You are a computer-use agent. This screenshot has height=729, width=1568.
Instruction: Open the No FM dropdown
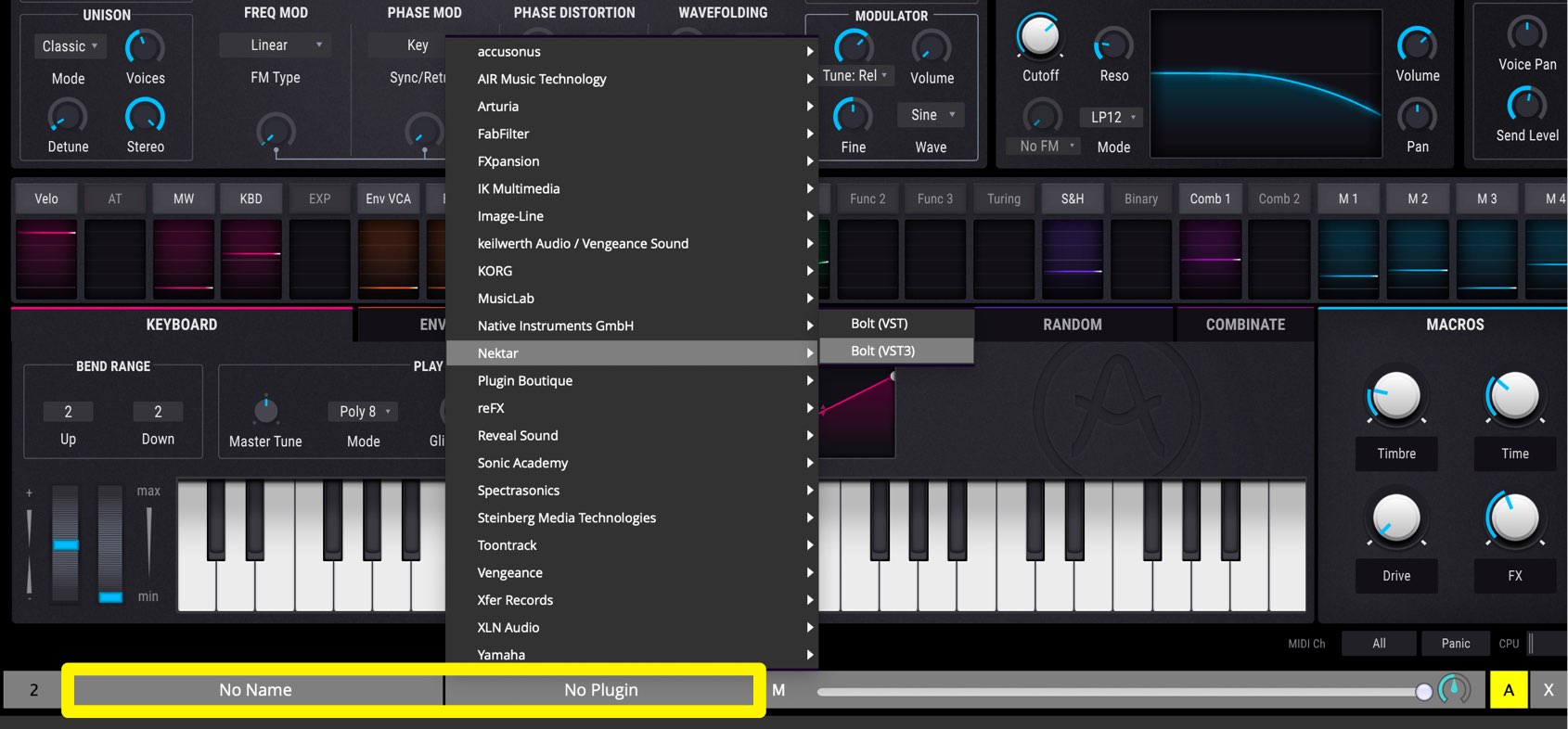point(1044,146)
